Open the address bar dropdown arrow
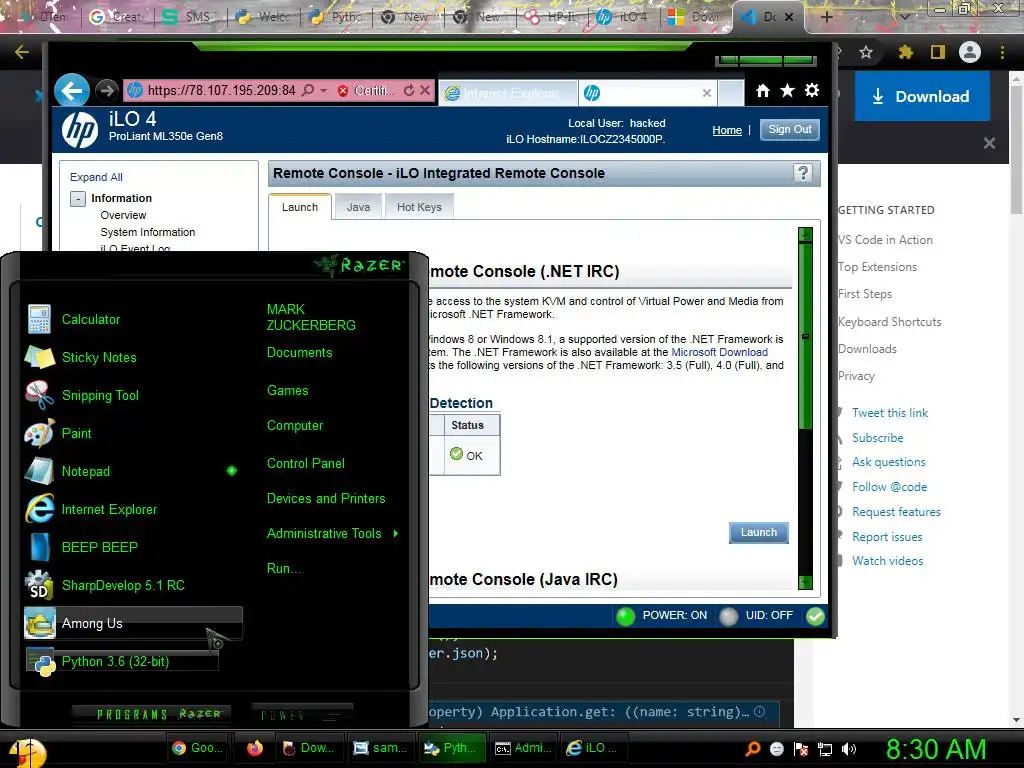This screenshot has height=768, width=1024. click(323, 91)
